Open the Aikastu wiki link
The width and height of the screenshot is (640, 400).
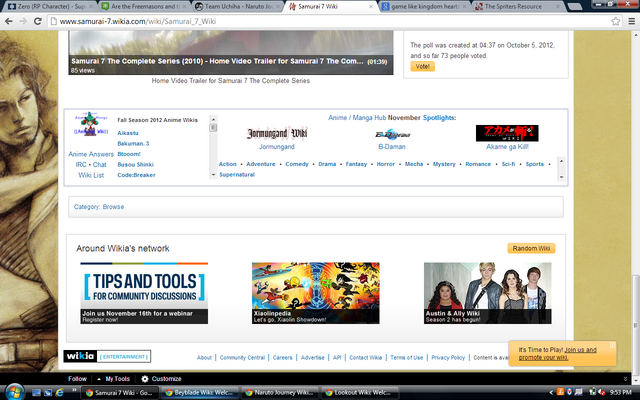coord(128,133)
